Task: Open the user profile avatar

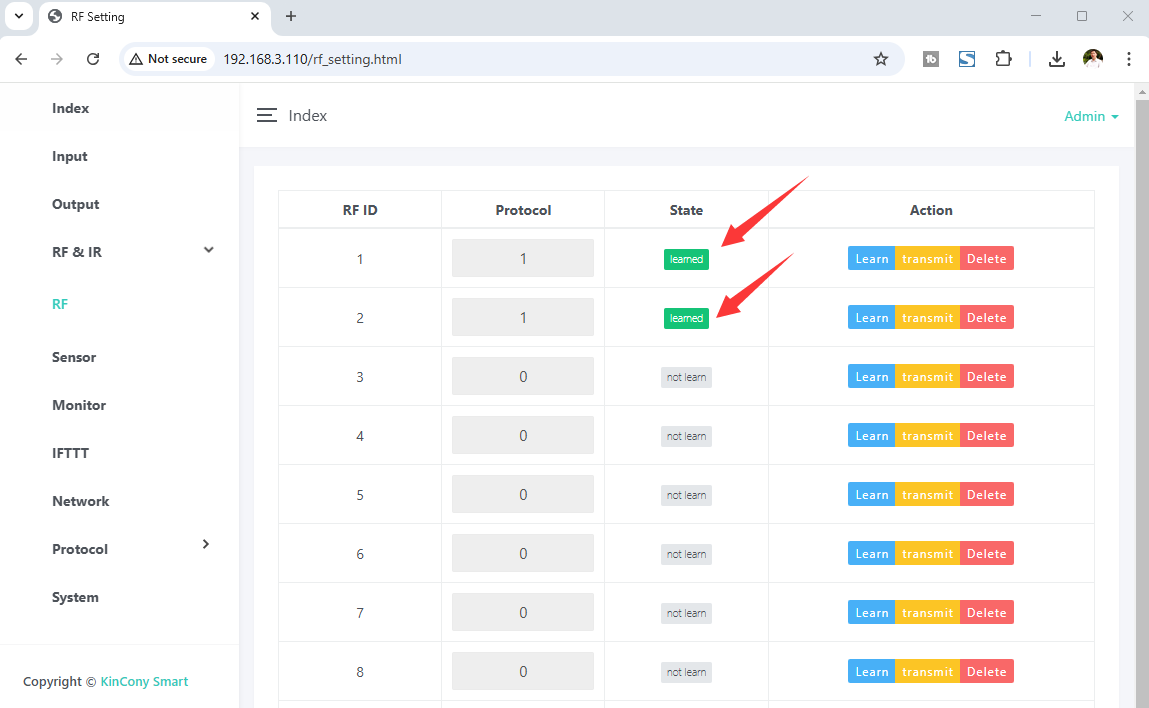Action: coord(1092,59)
